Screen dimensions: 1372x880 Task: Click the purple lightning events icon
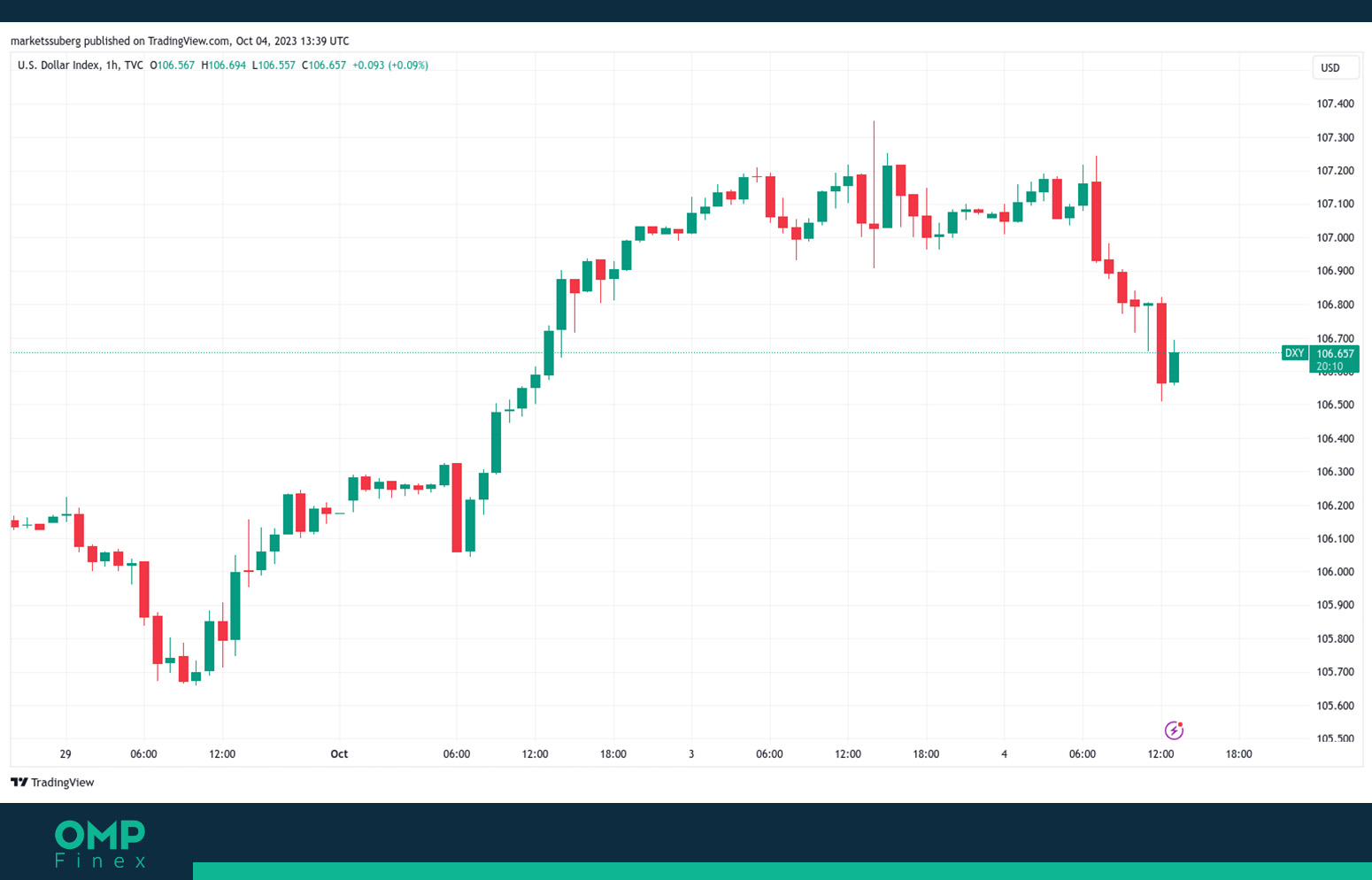click(x=1174, y=730)
